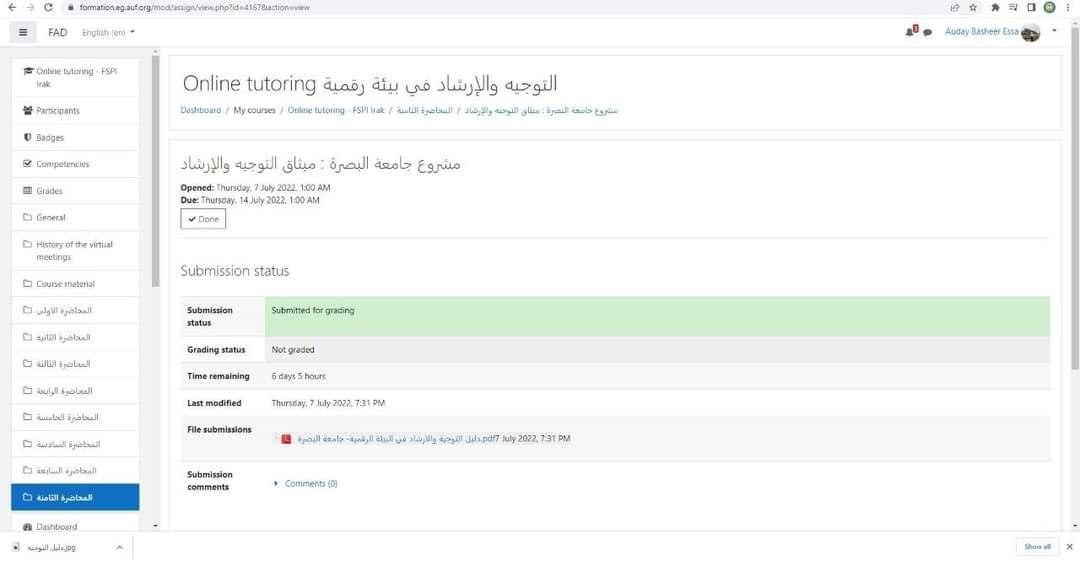Go to Grades in the side navigation
Viewport: 1080px width, 561px height.
[x=49, y=191]
